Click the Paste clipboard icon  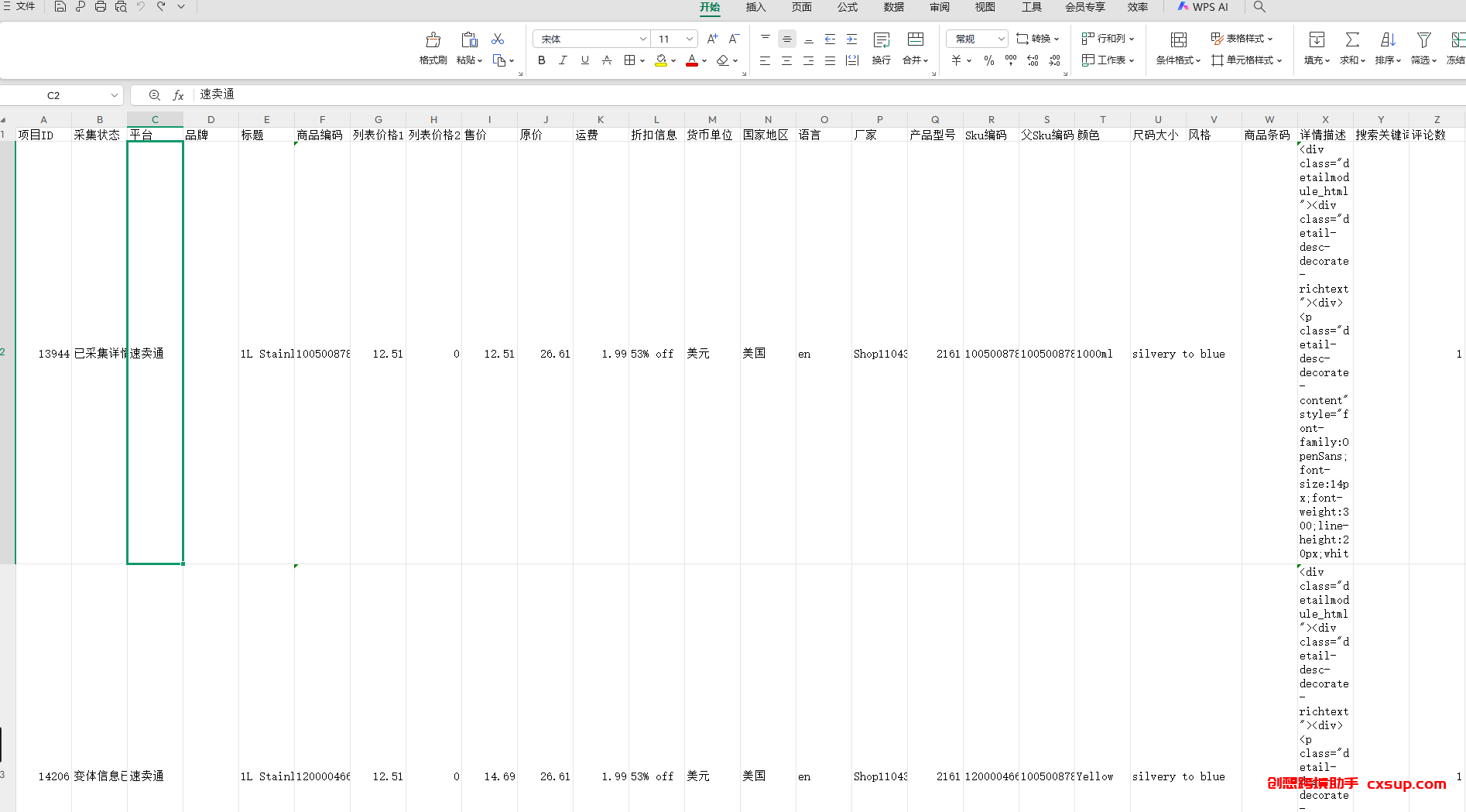pos(469,39)
